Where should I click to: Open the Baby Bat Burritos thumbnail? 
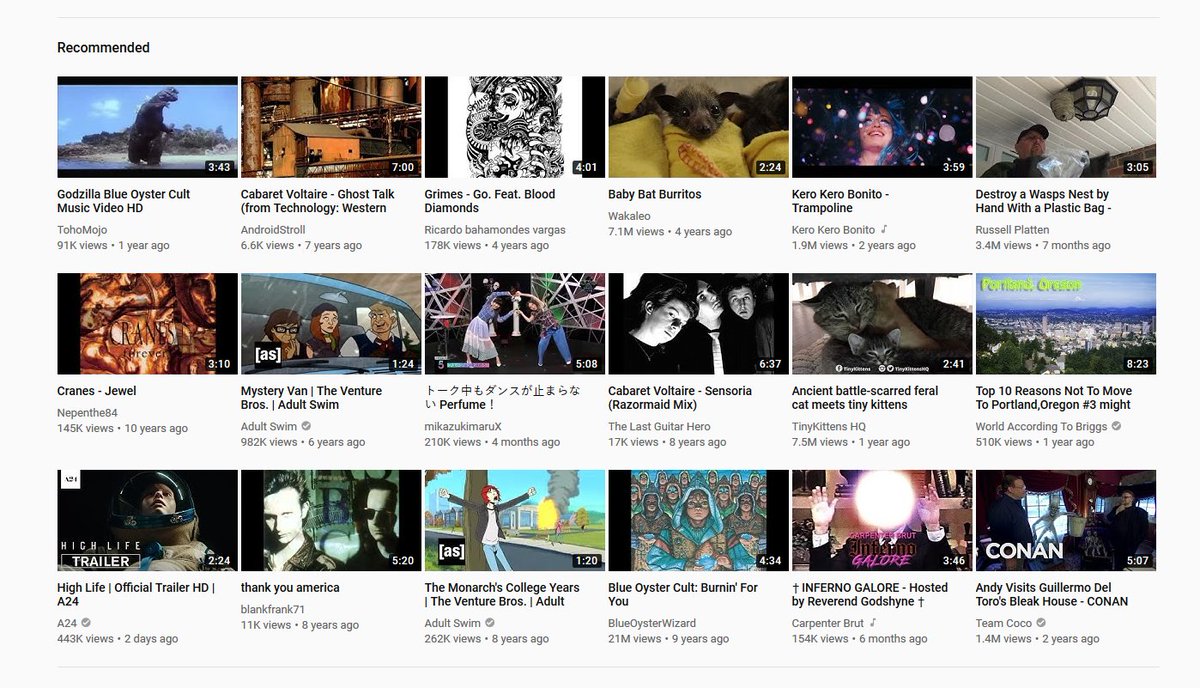[698, 127]
